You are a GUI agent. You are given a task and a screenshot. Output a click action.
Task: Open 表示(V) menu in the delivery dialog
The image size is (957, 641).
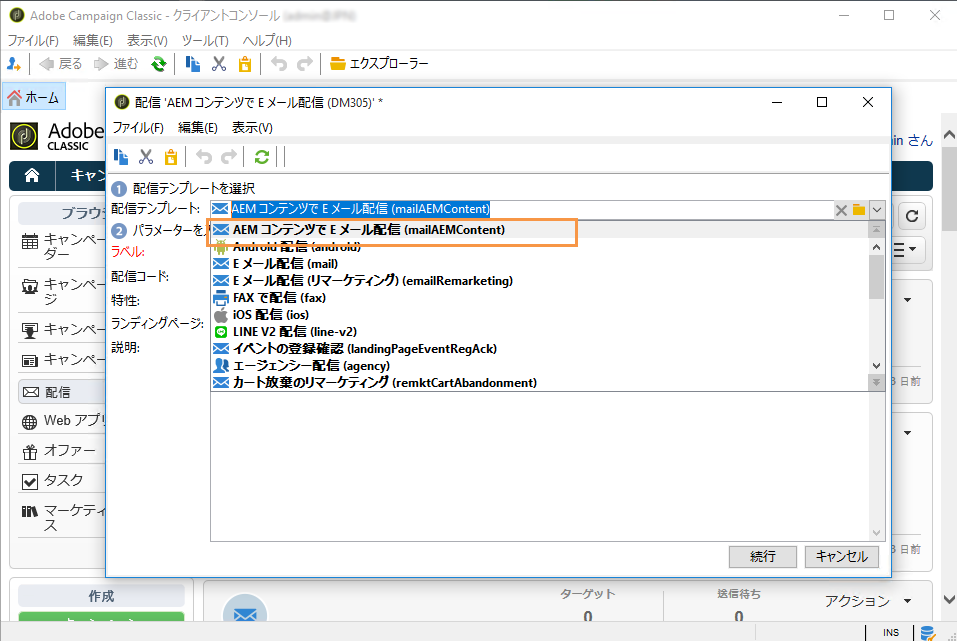(252, 128)
